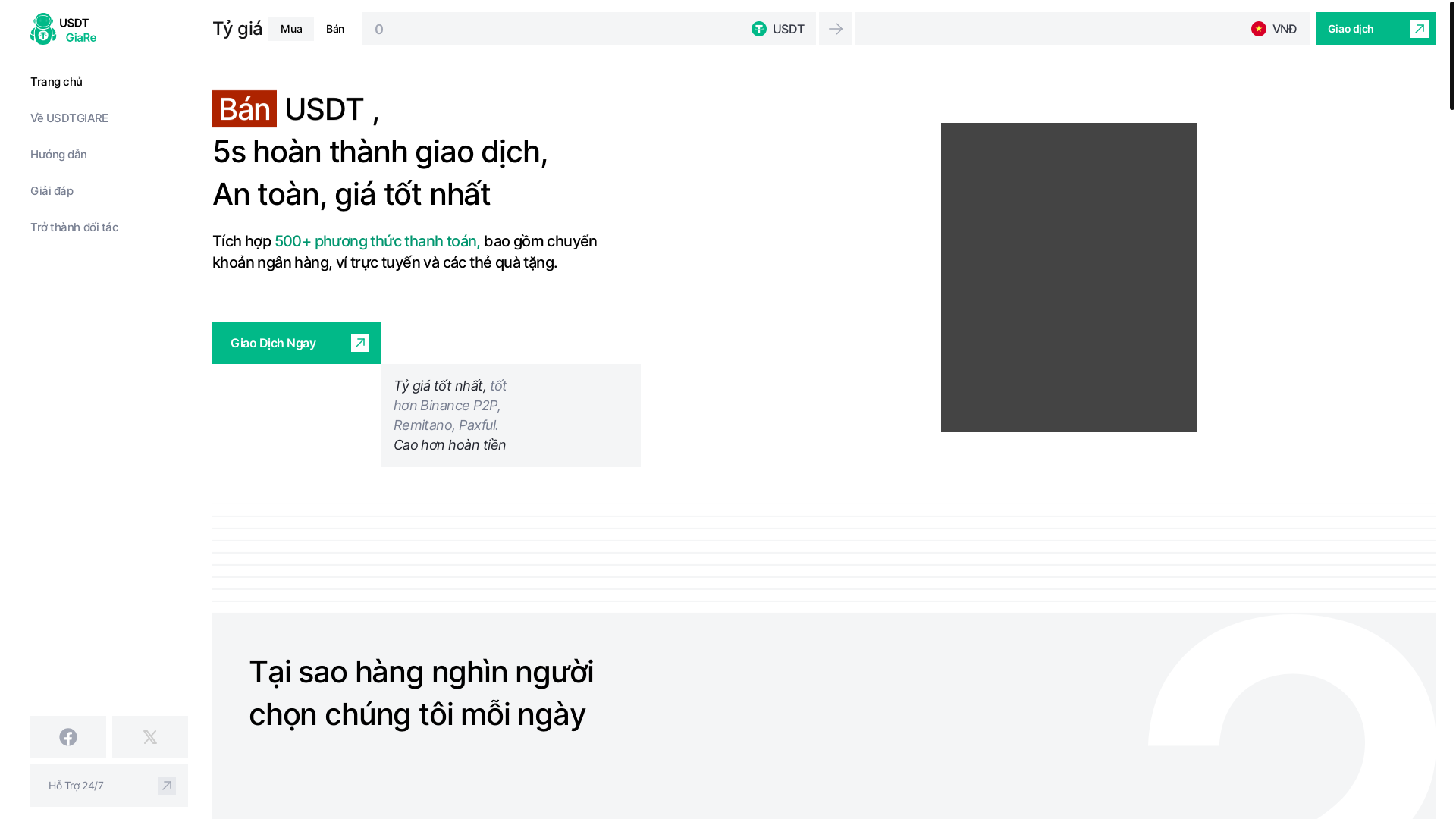Click the highlighted 'Bán' heading word

[x=244, y=109]
